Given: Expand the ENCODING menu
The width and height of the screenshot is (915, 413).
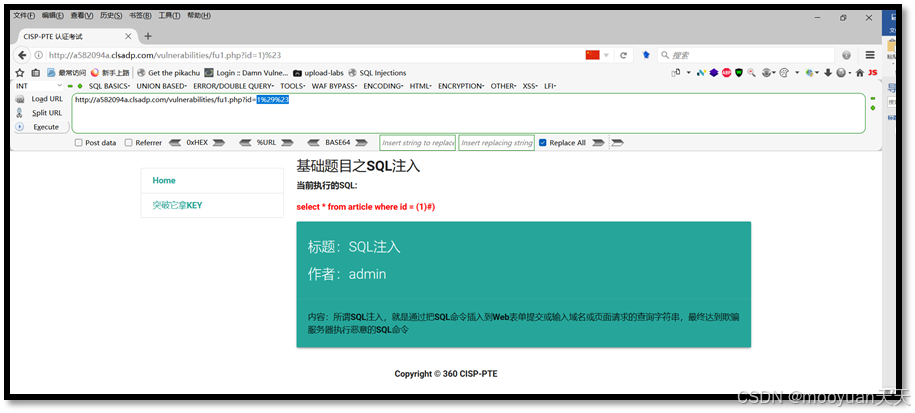Looking at the screenshot, I should point(383,86).
